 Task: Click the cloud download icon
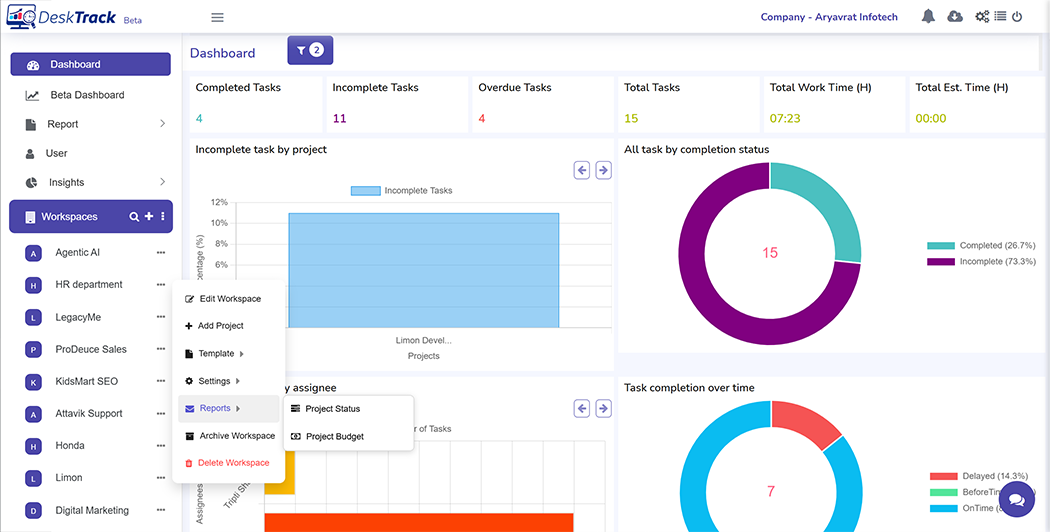click(x=955, y=17)
